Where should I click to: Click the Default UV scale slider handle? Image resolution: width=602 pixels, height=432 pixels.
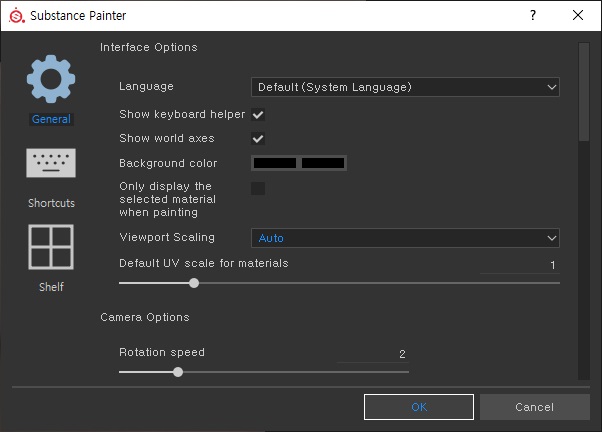194,283
